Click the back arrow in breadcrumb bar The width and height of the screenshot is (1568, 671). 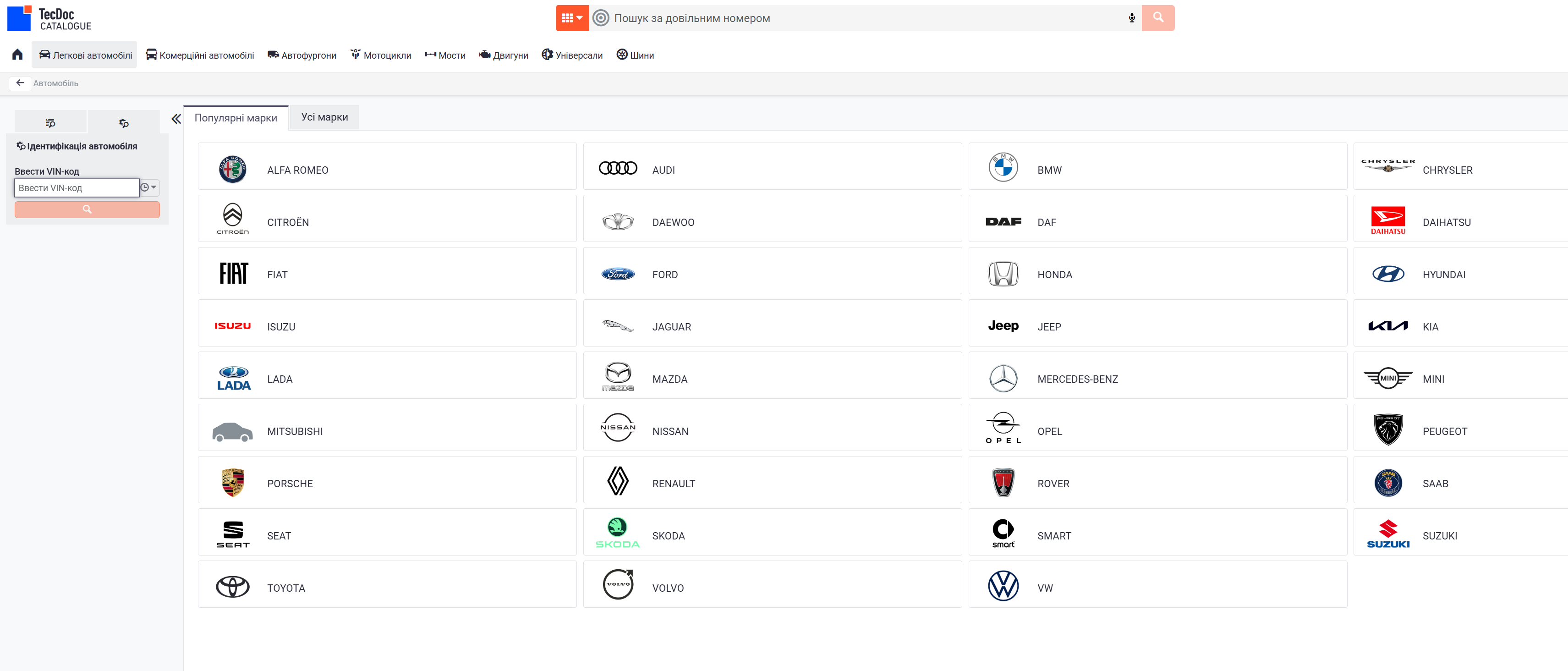20,83
